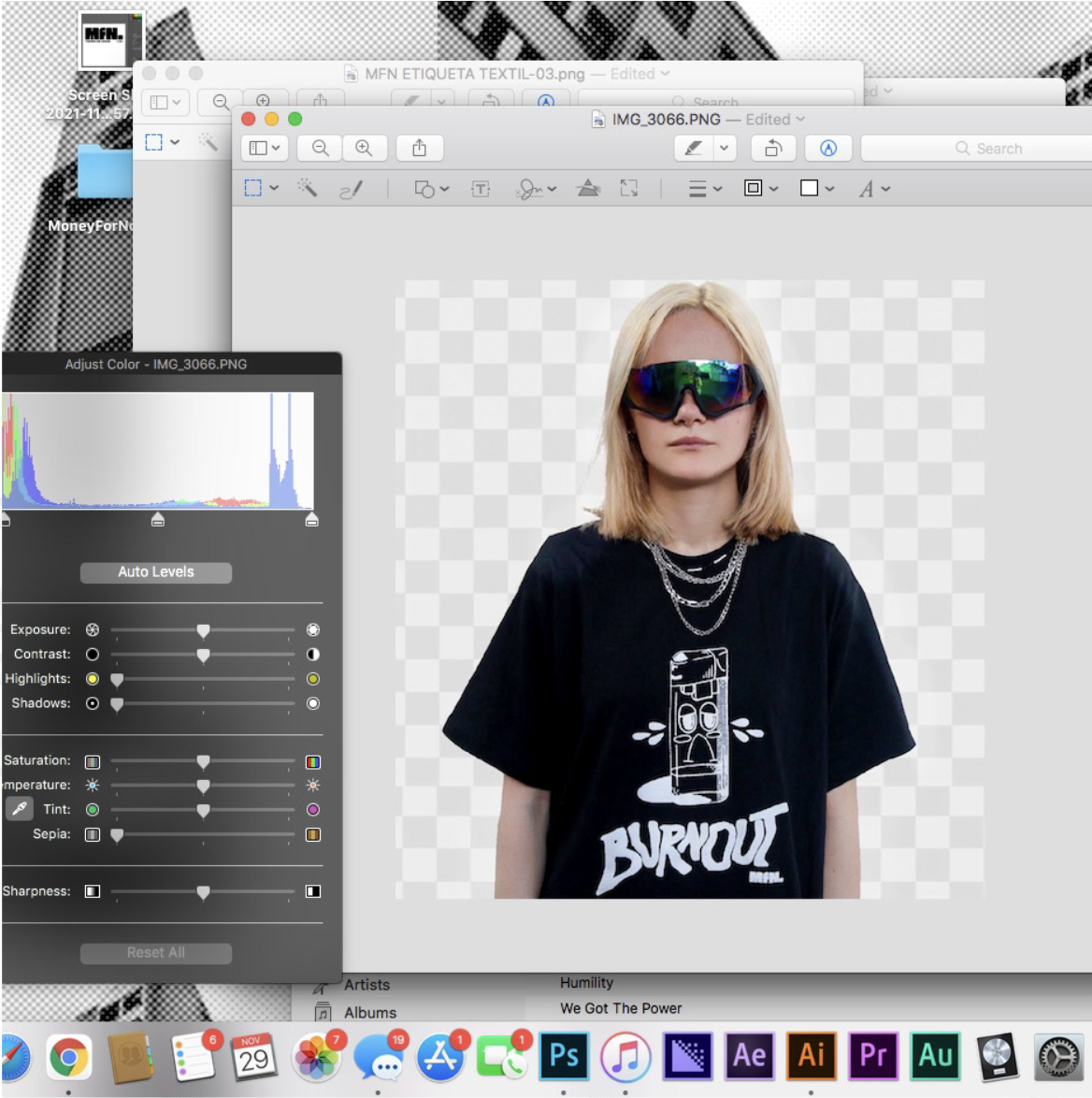The image size is (1092, 1098).
Task: Toggle the highlight pen button
Action: (x=693, y=148)
